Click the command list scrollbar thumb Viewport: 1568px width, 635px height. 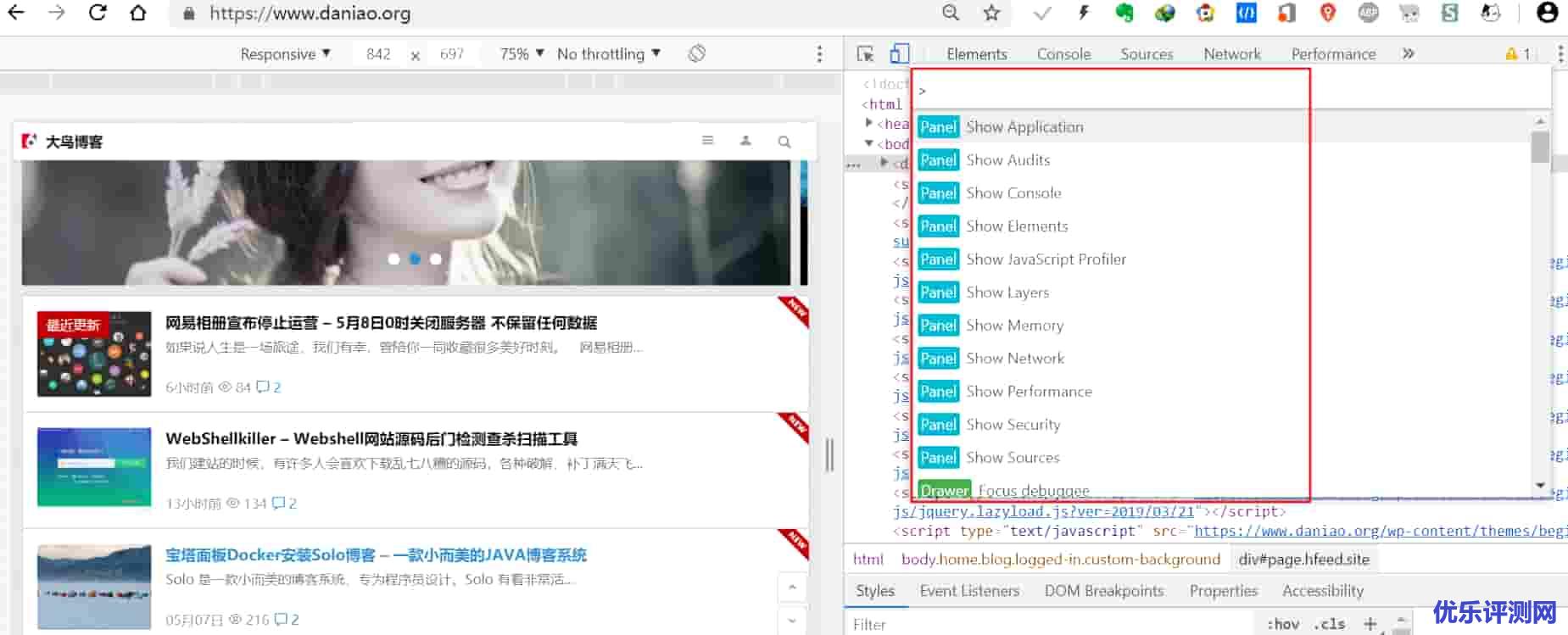[x=1540, y=146]
